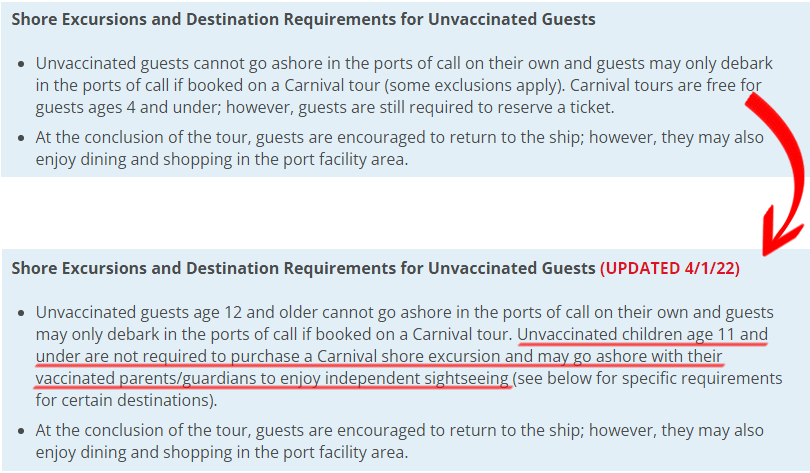Click first bullet point in top section

[21, 64]
